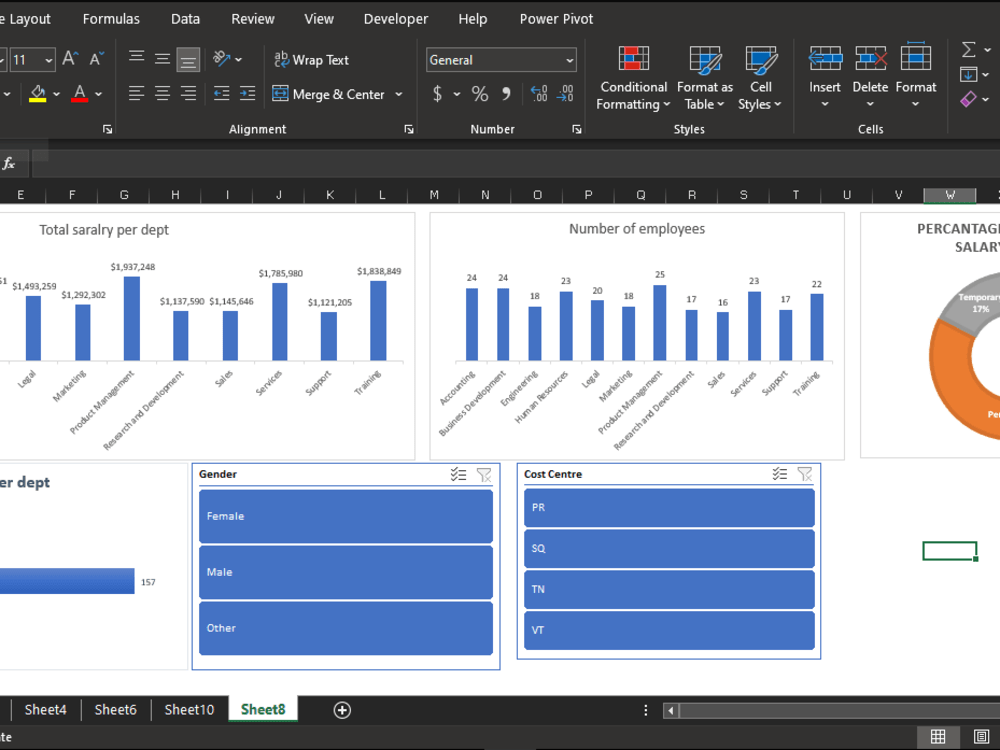The height and width of the screenshot is (750, 1000).
Task: Click the insert function fx icon
Action: [x=9, y=164]
